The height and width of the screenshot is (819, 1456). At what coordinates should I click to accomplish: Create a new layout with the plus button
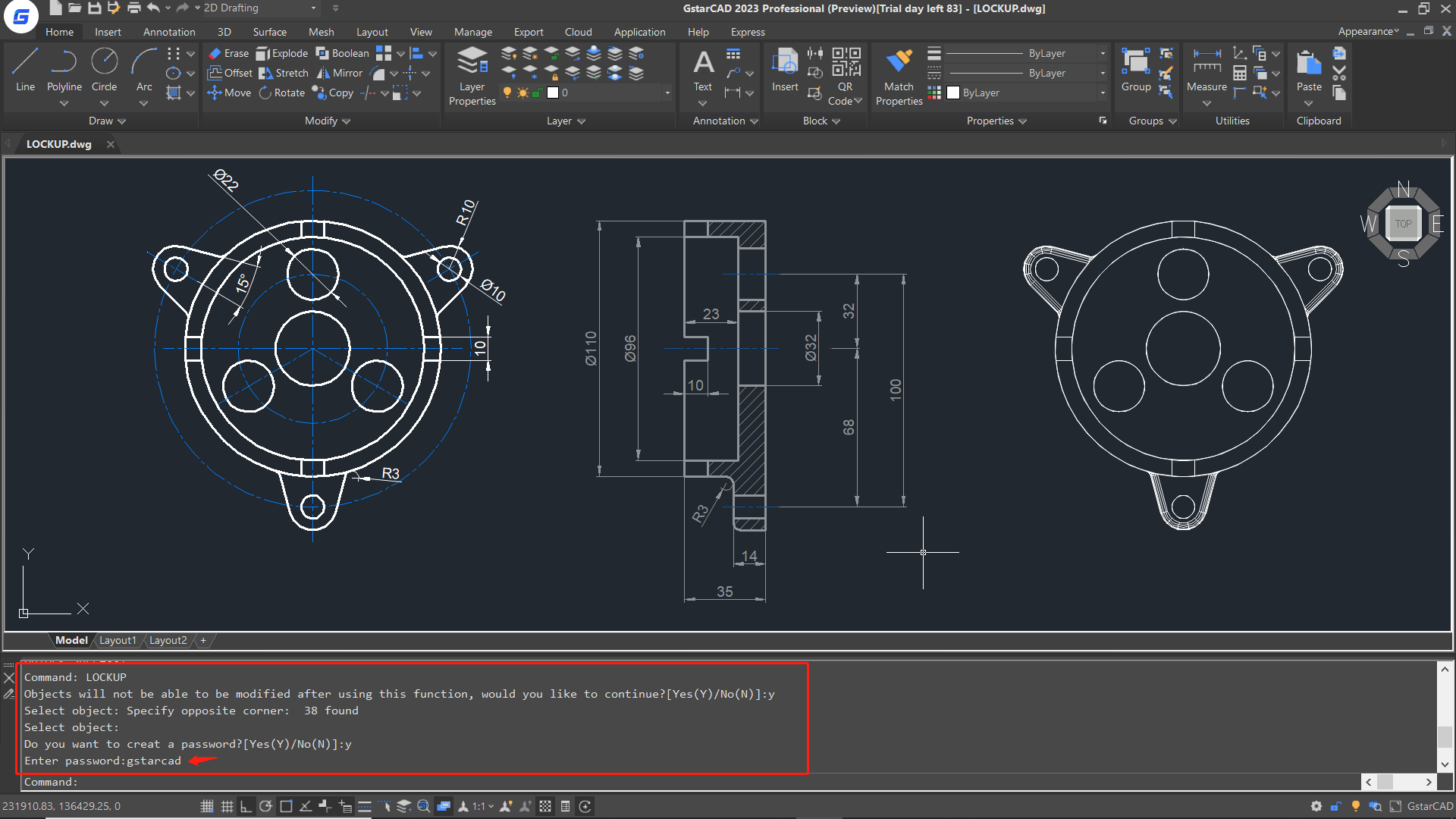pyautogui.click(x=202, y=640)
